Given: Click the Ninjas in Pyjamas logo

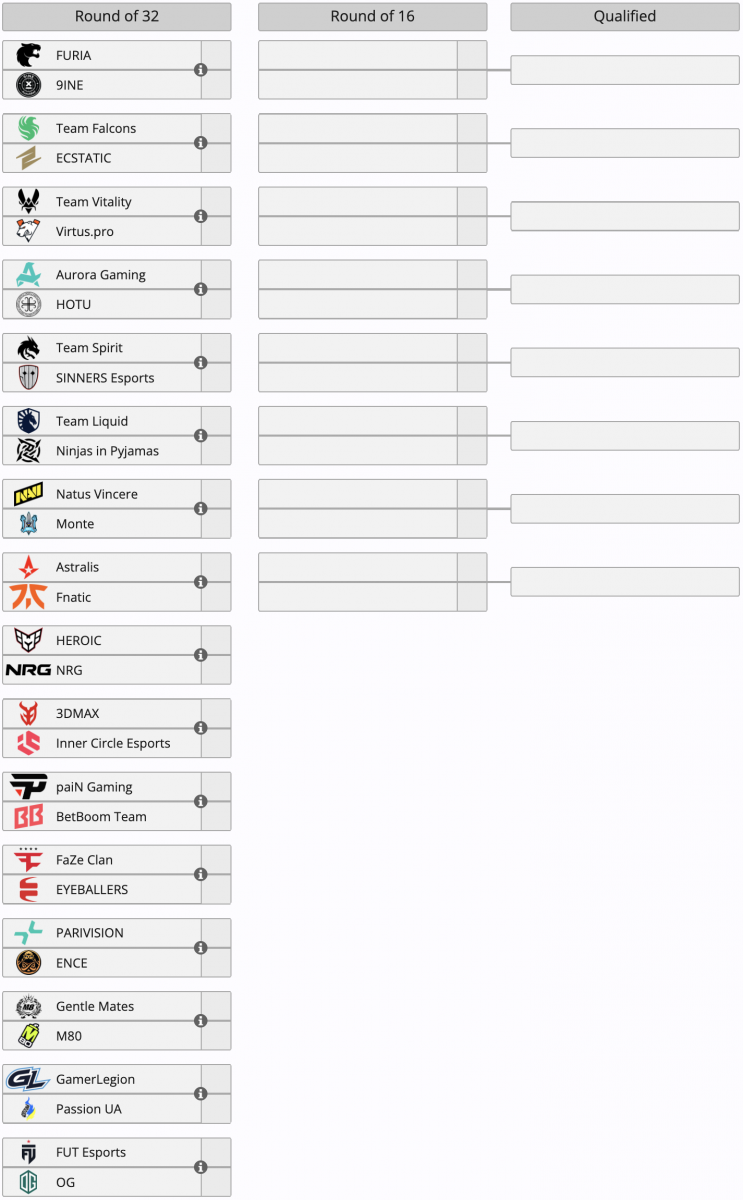Looking at the screenshot, I should (29, 451).
